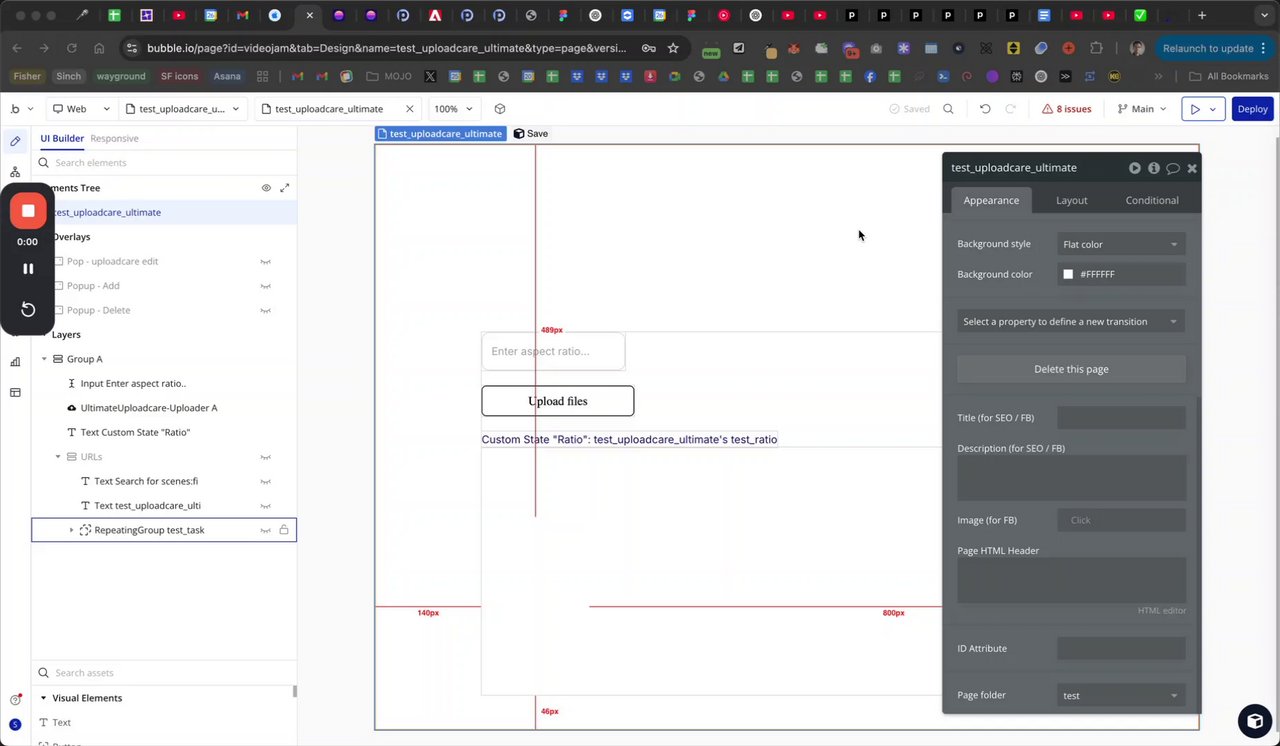Select the UI Builder tab
The height and width of the screenshot is (746, 1280).
pos(62,139)
